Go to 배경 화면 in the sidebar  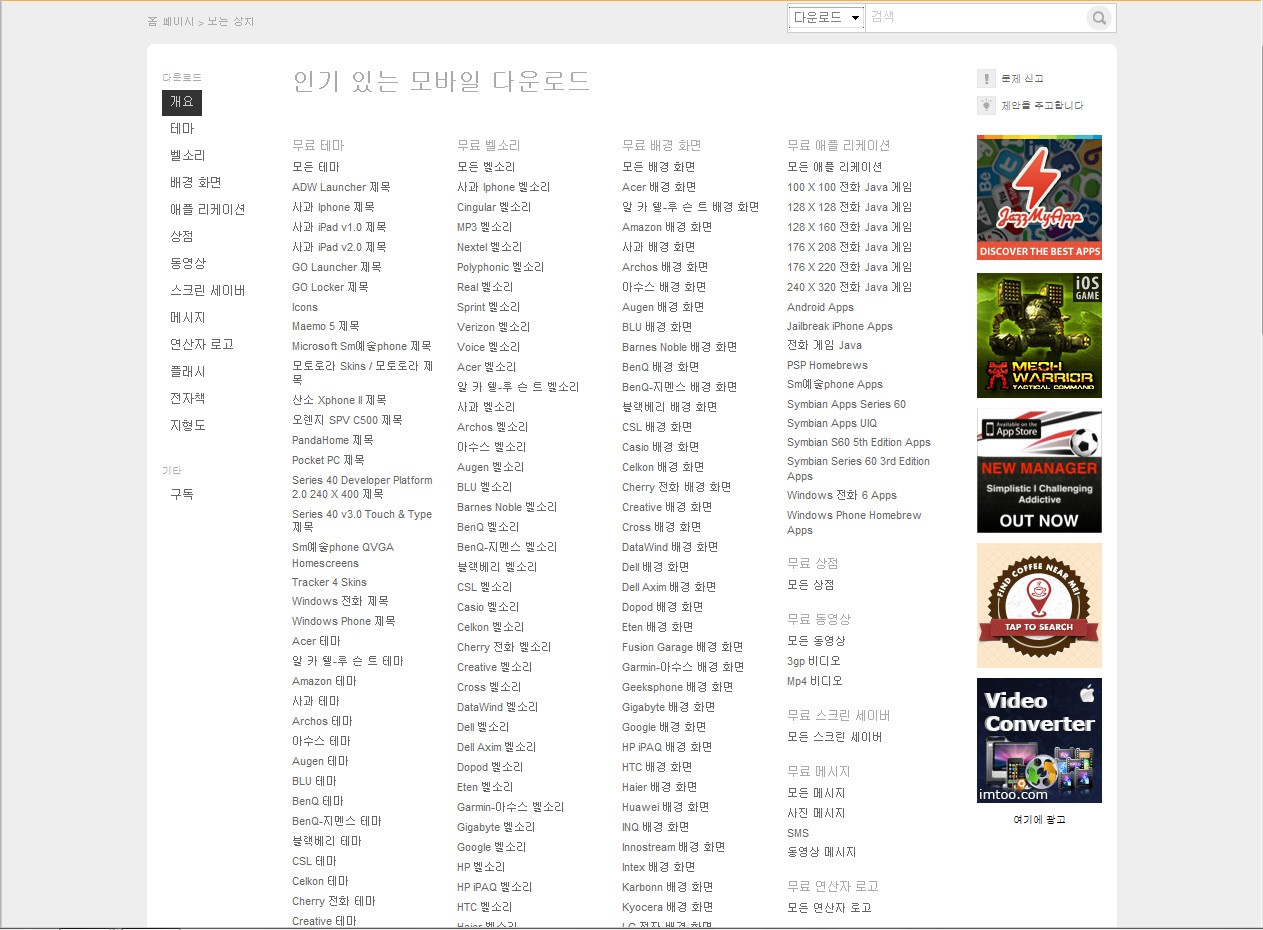tap(195, 183)
